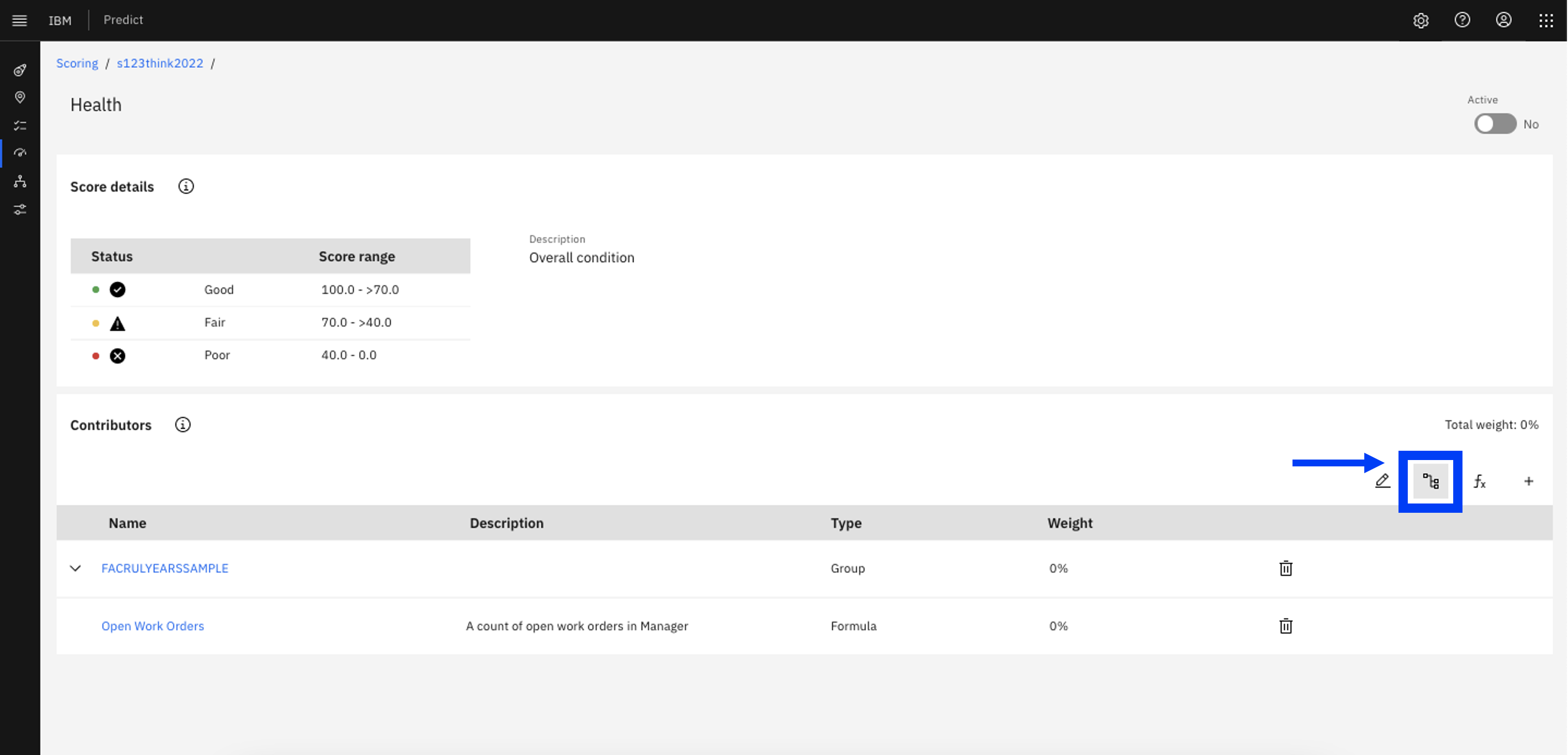Collapse the FACRULYEARSSAMPLE group chevron
Image resolution: width=1568 pixels, height=755 pixels.
pyautogui.click(x=76, y=568)
